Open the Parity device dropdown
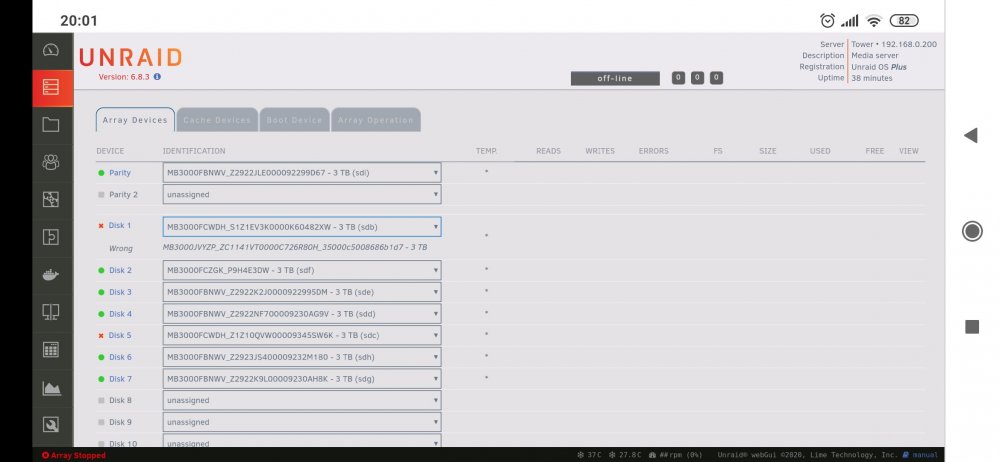The height and width of the screenshot is (462, 1000). coord(302,172)
